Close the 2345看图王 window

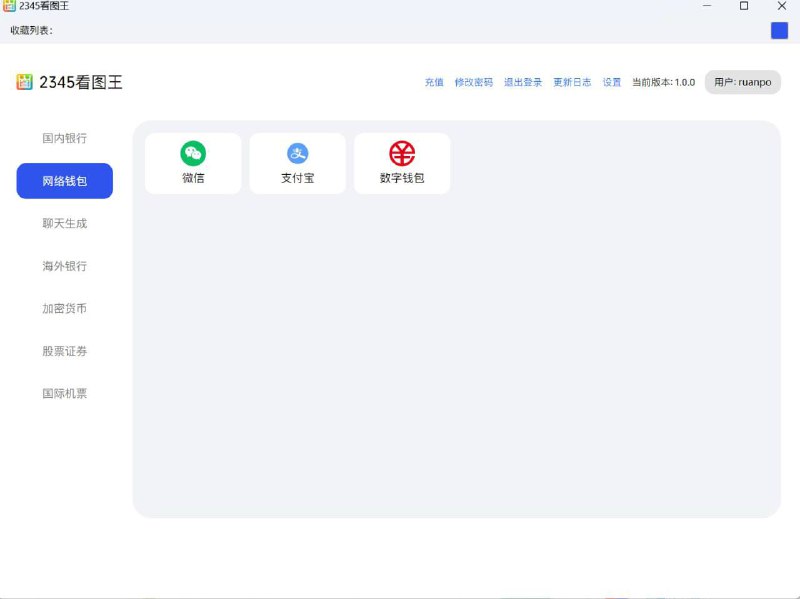coord(782,6)
